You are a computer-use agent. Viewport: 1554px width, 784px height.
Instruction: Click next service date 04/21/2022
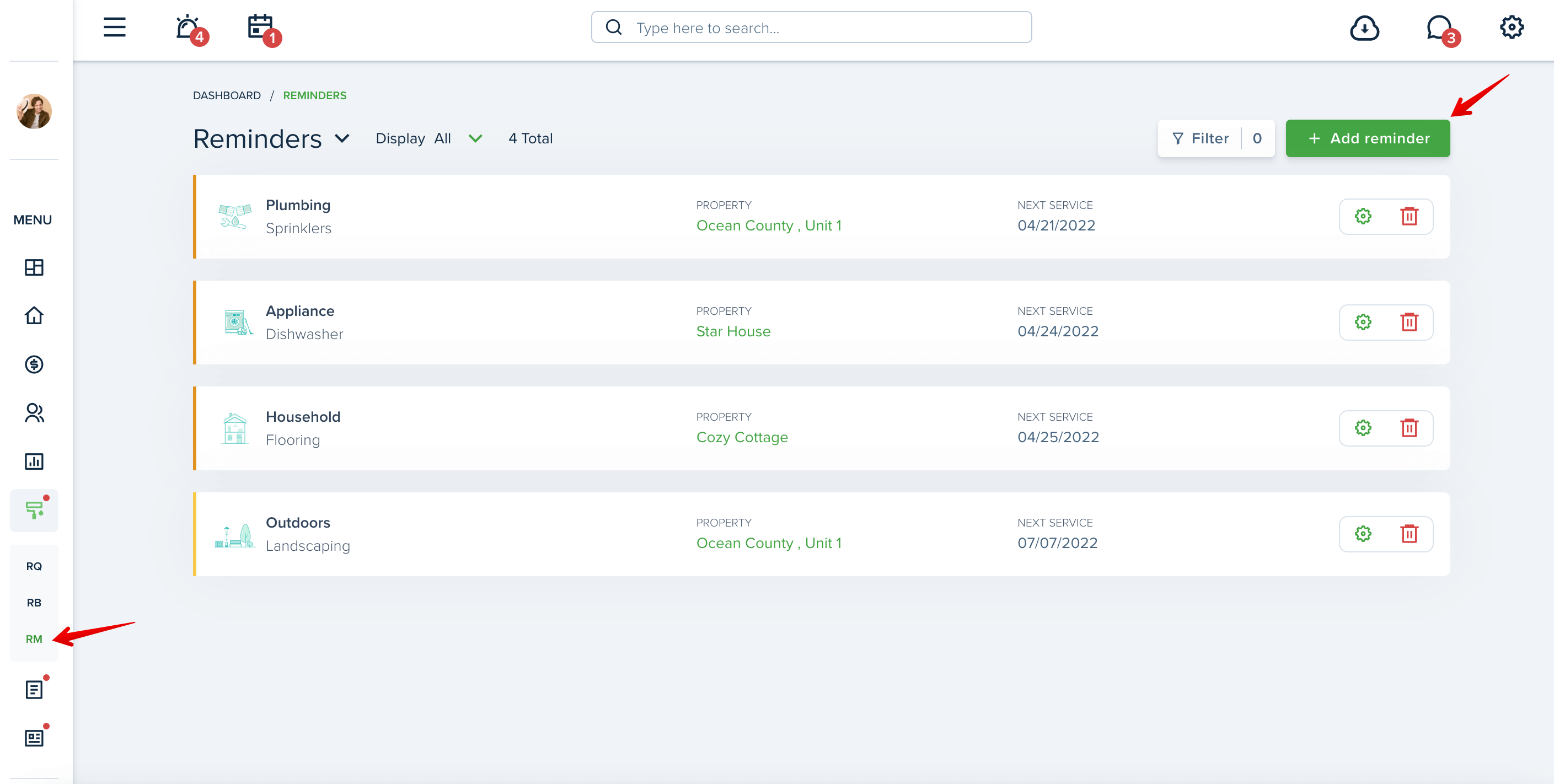(1056, 225)
